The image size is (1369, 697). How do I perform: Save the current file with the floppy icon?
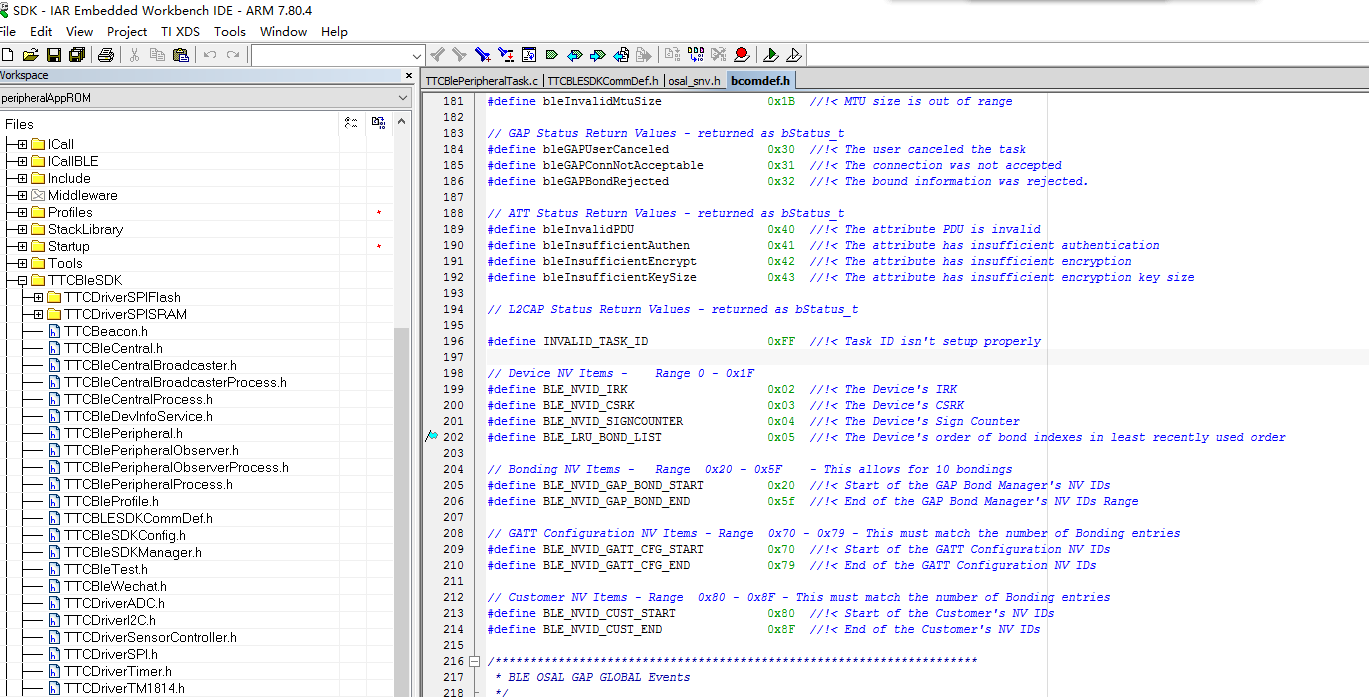click(x=53, y=55)
